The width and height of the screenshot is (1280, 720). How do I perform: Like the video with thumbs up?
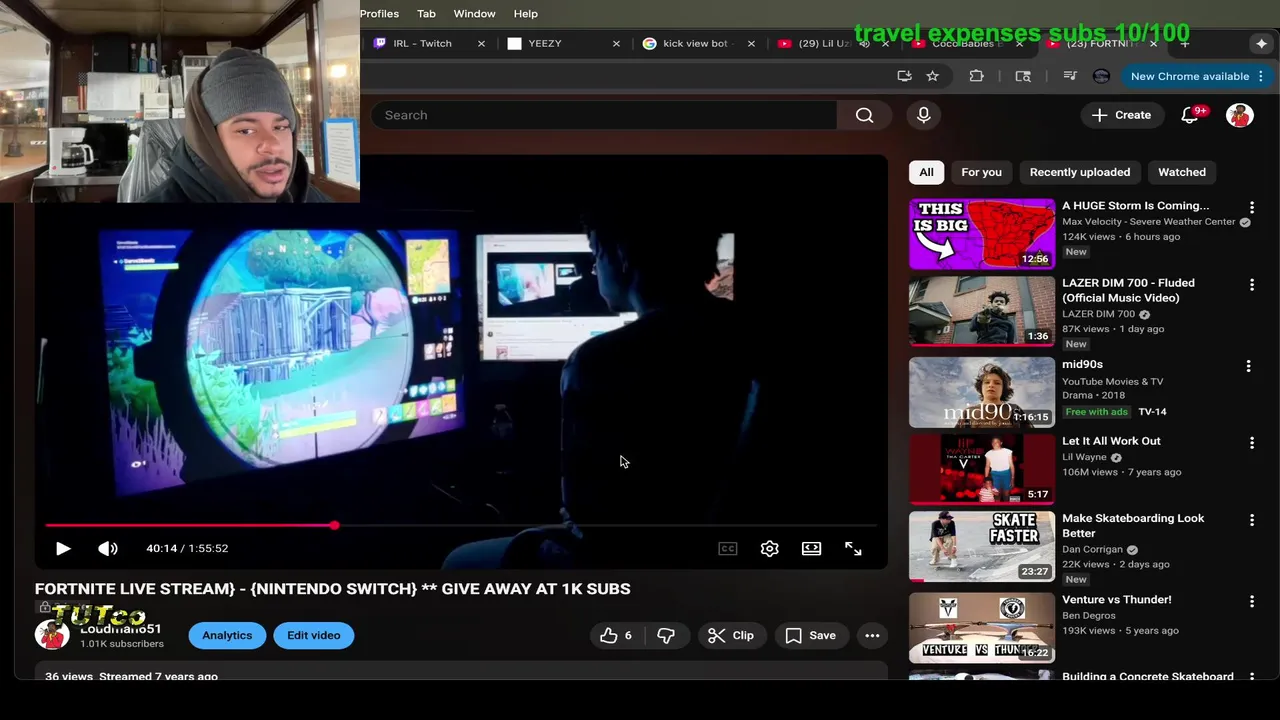[616, 635]
